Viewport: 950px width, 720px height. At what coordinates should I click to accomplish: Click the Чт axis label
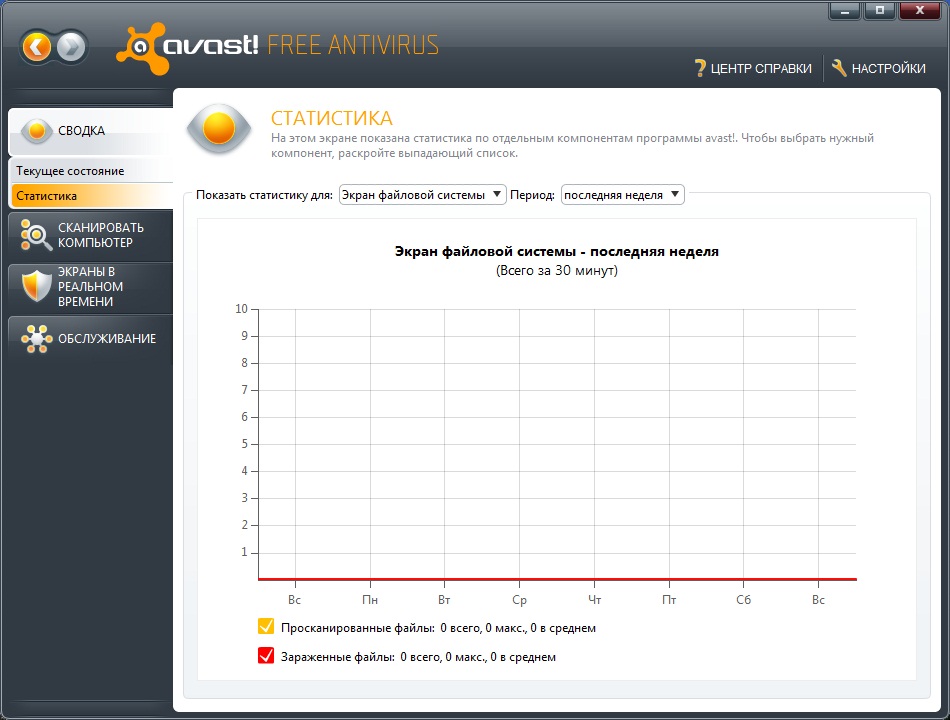pos(594,600)
